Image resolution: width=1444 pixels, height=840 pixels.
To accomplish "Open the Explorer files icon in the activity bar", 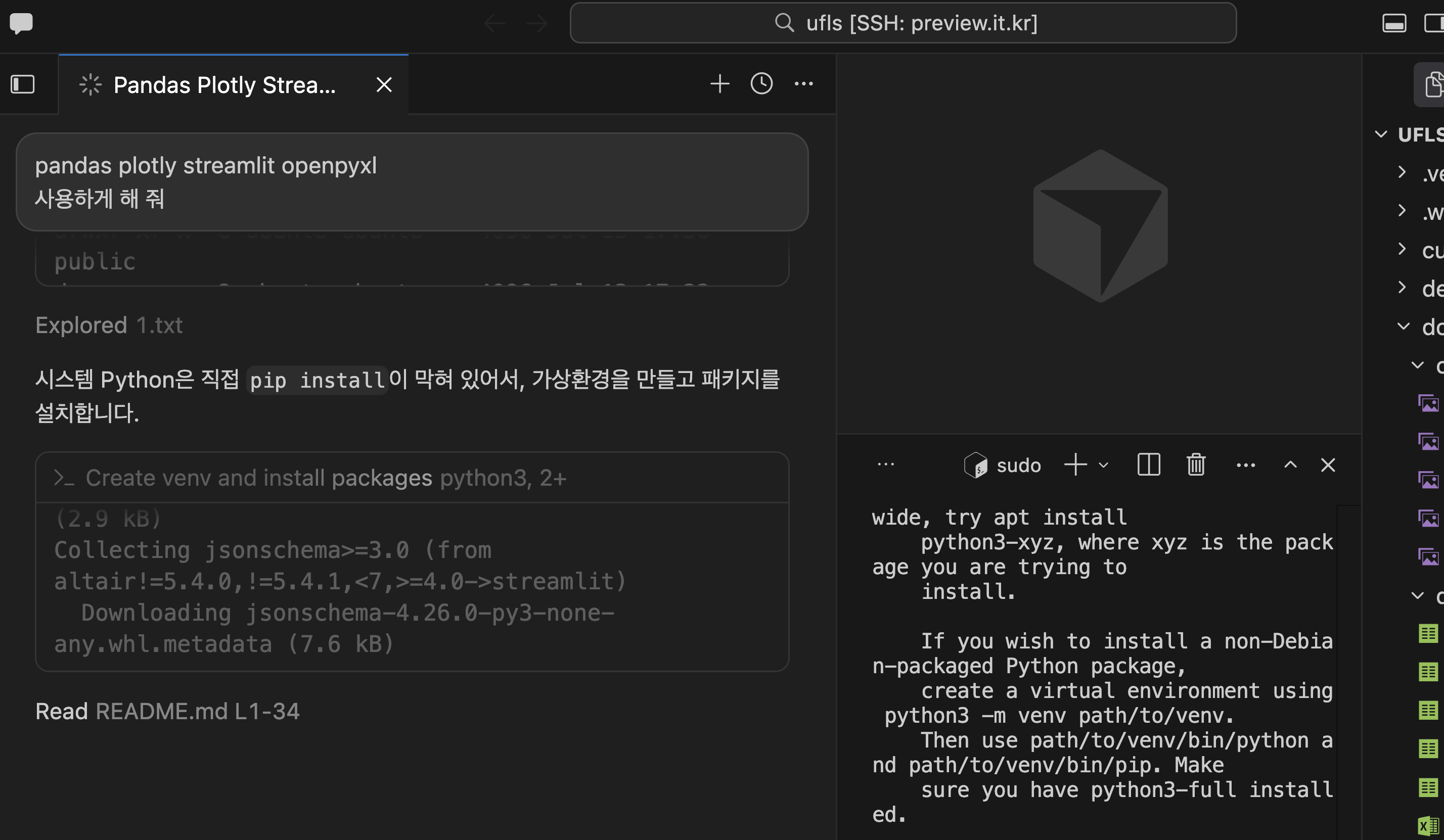I will 1432,85.
